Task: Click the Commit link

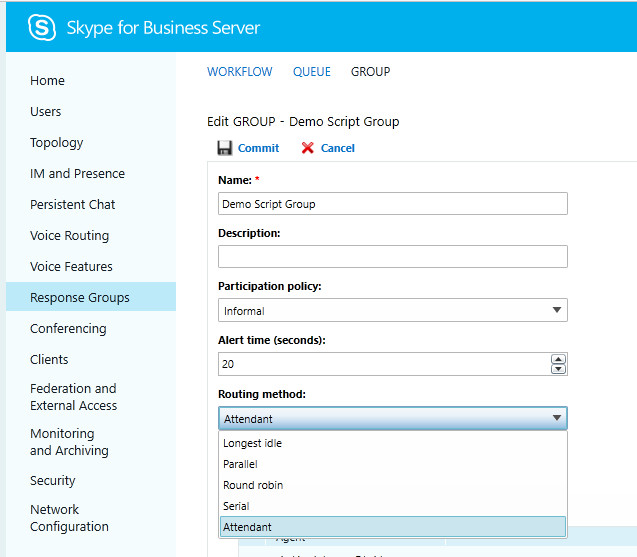Action: [258, 148]
